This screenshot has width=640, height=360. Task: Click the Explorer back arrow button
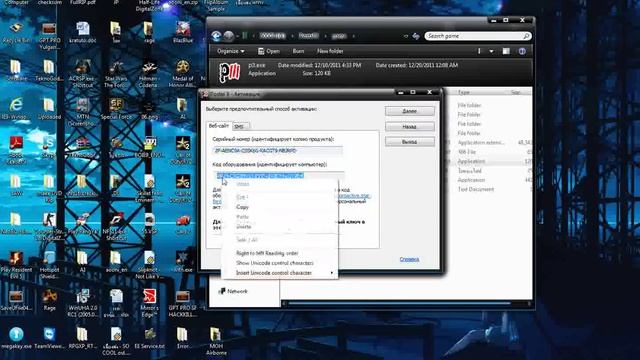tap(216, 36)
